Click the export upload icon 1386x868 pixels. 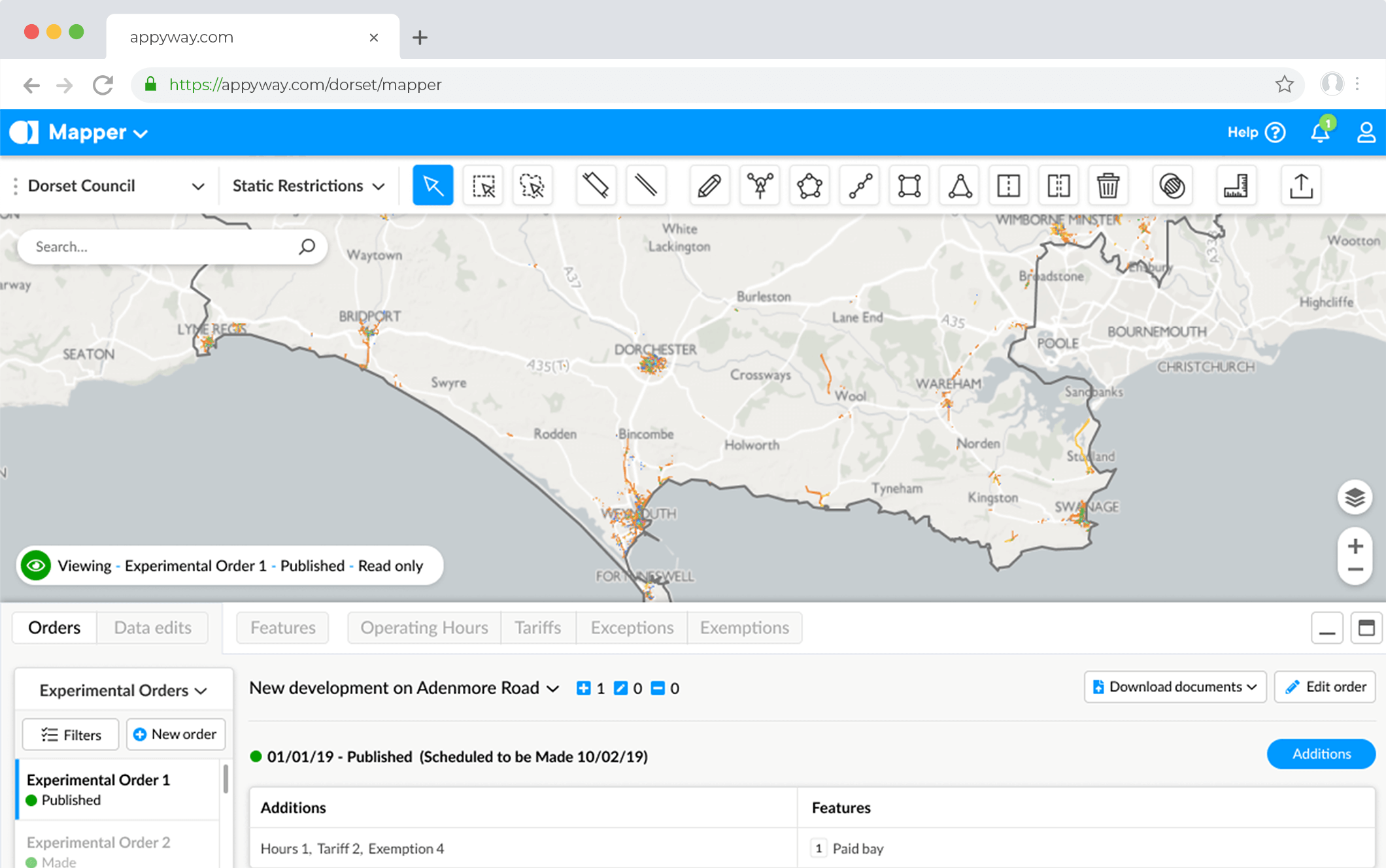tap(1301, 186)
